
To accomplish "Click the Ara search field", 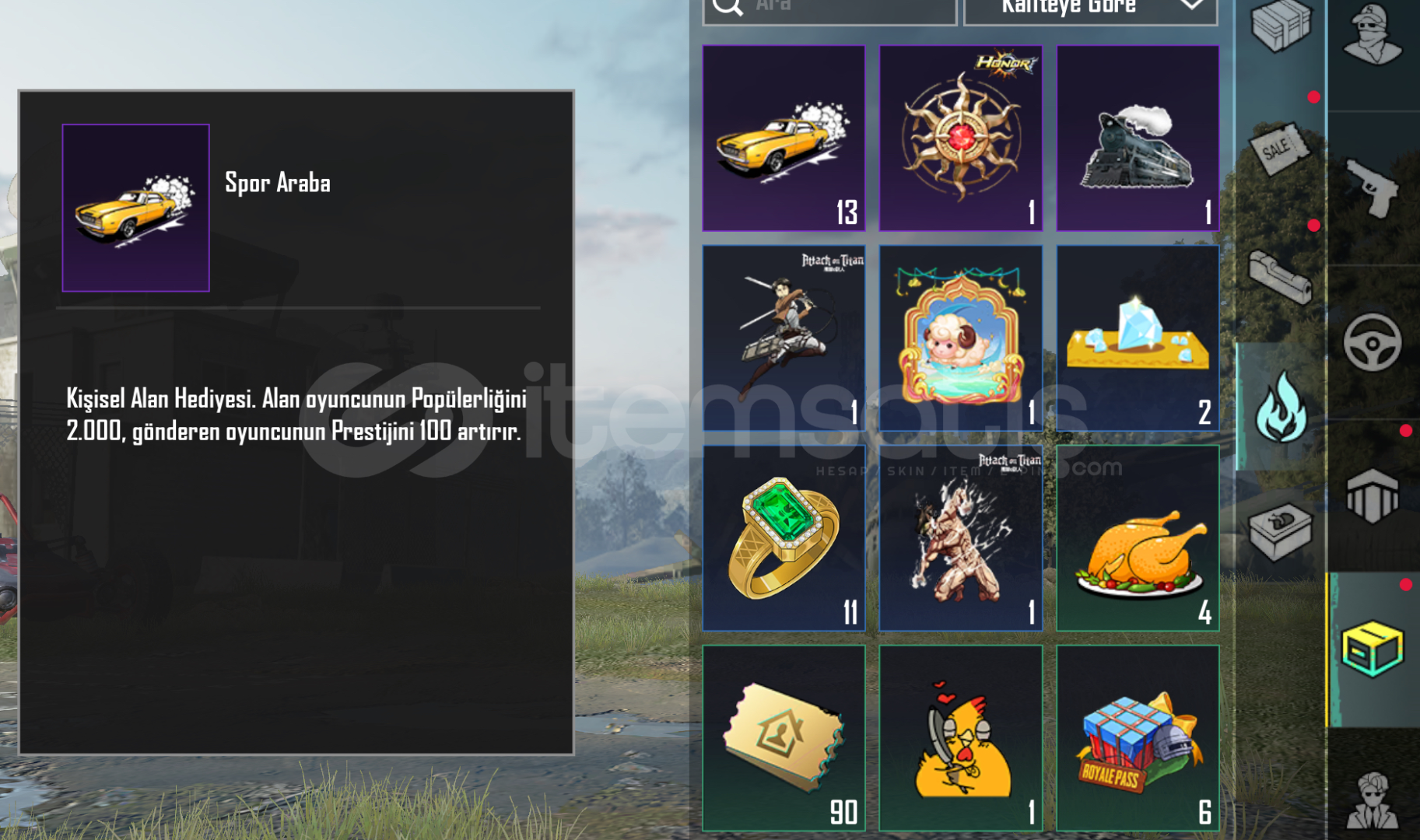I will click(829, 11).
